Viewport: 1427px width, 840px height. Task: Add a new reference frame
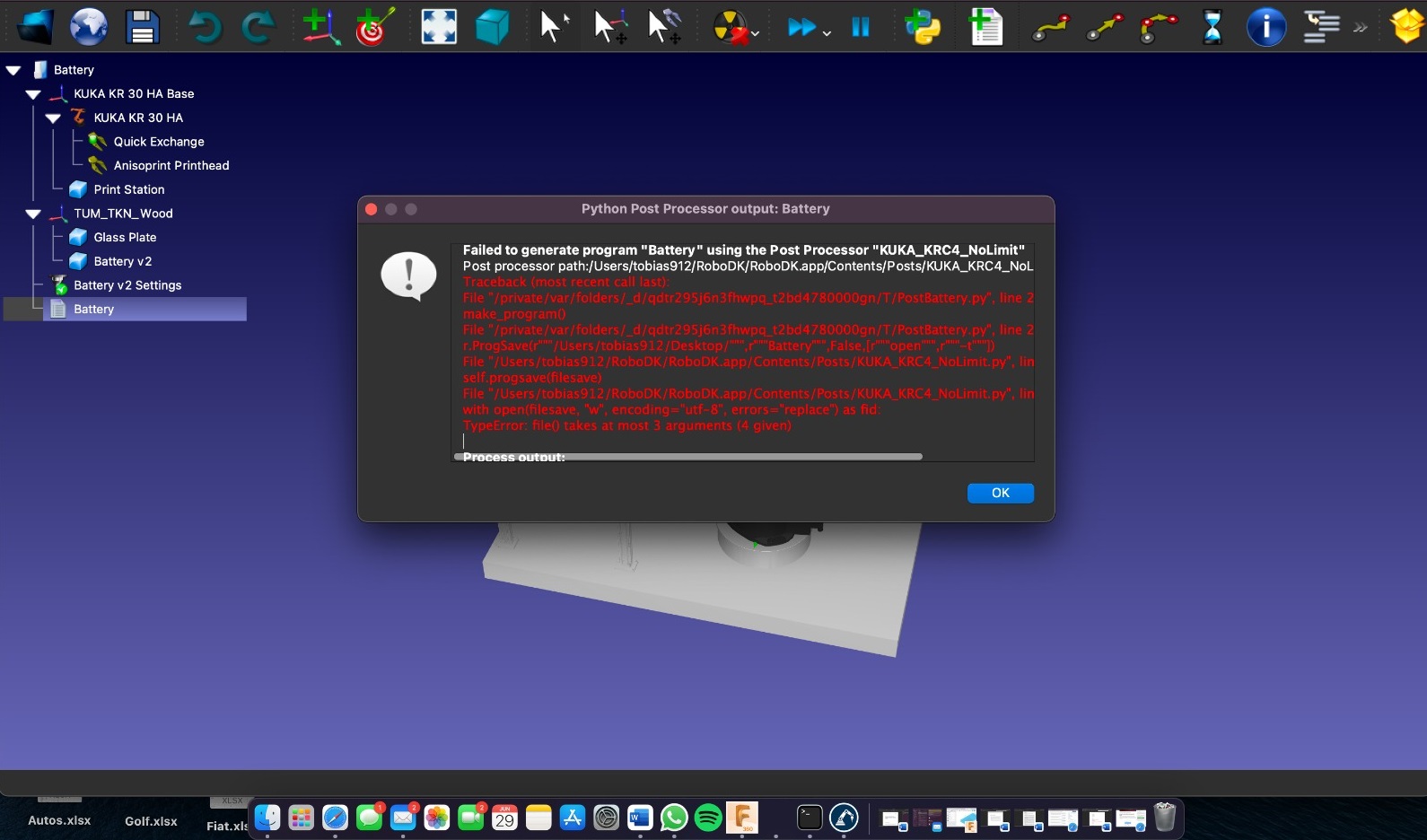(x=320, y=27)
